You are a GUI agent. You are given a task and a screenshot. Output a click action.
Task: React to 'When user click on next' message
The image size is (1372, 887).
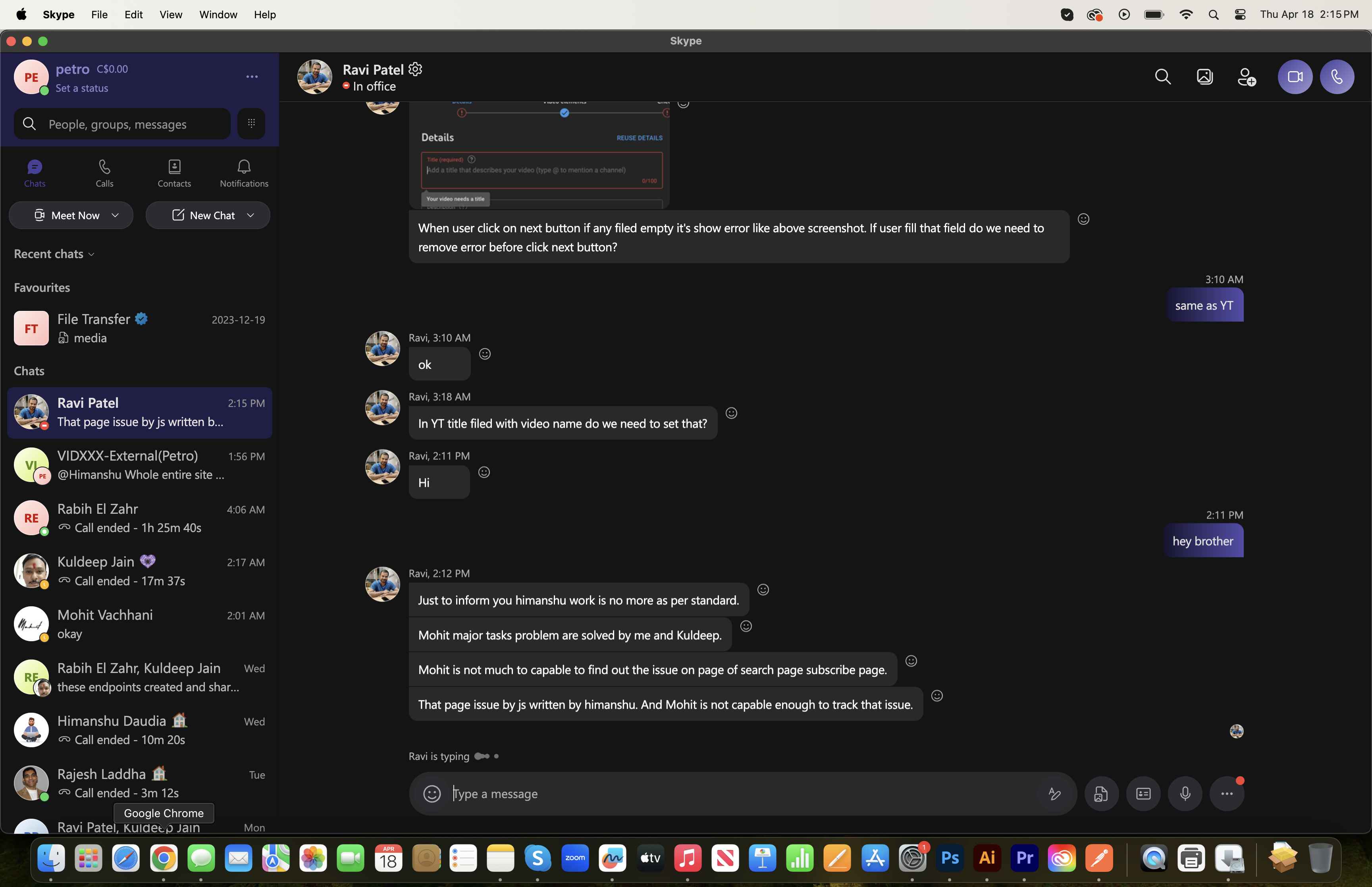click(1083, 219)
